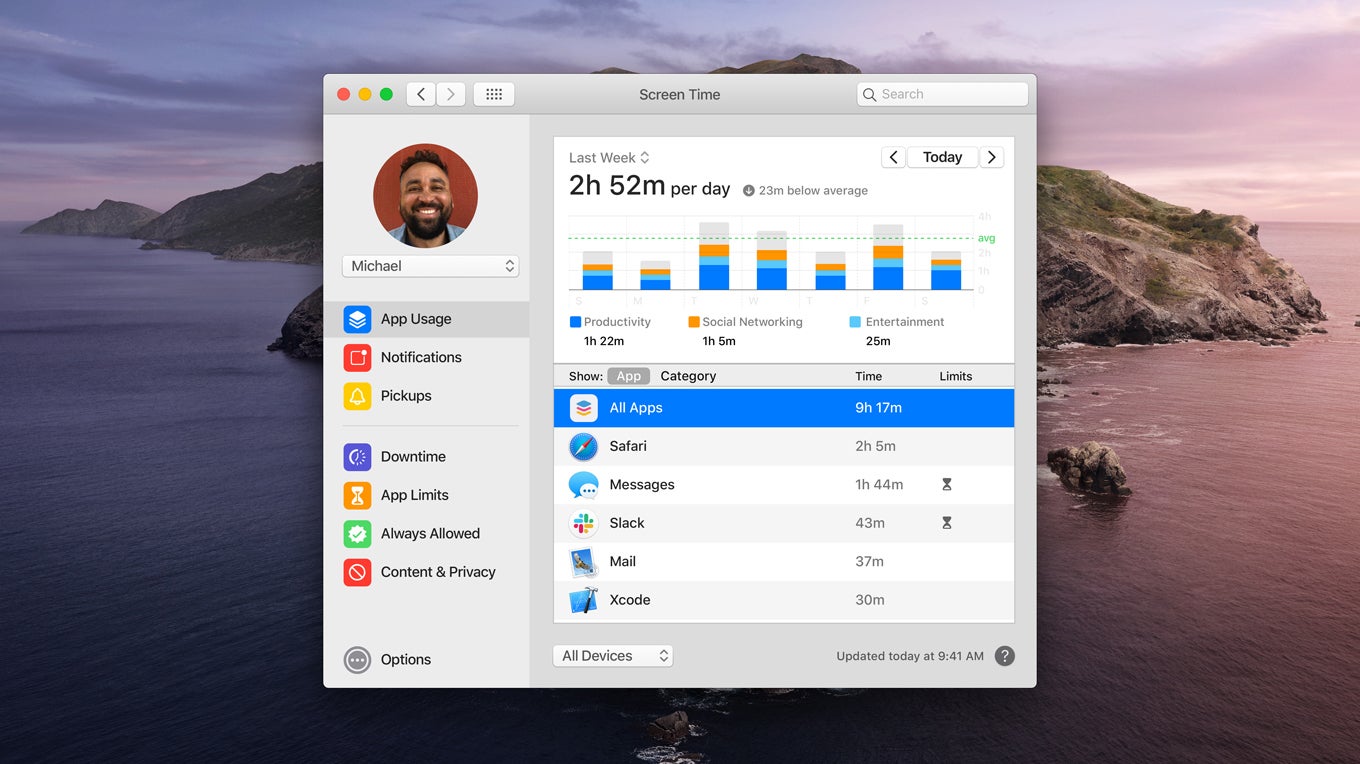Open the Downtime settings
This screenshot has height=764, width=1360.
pos(413,457)
